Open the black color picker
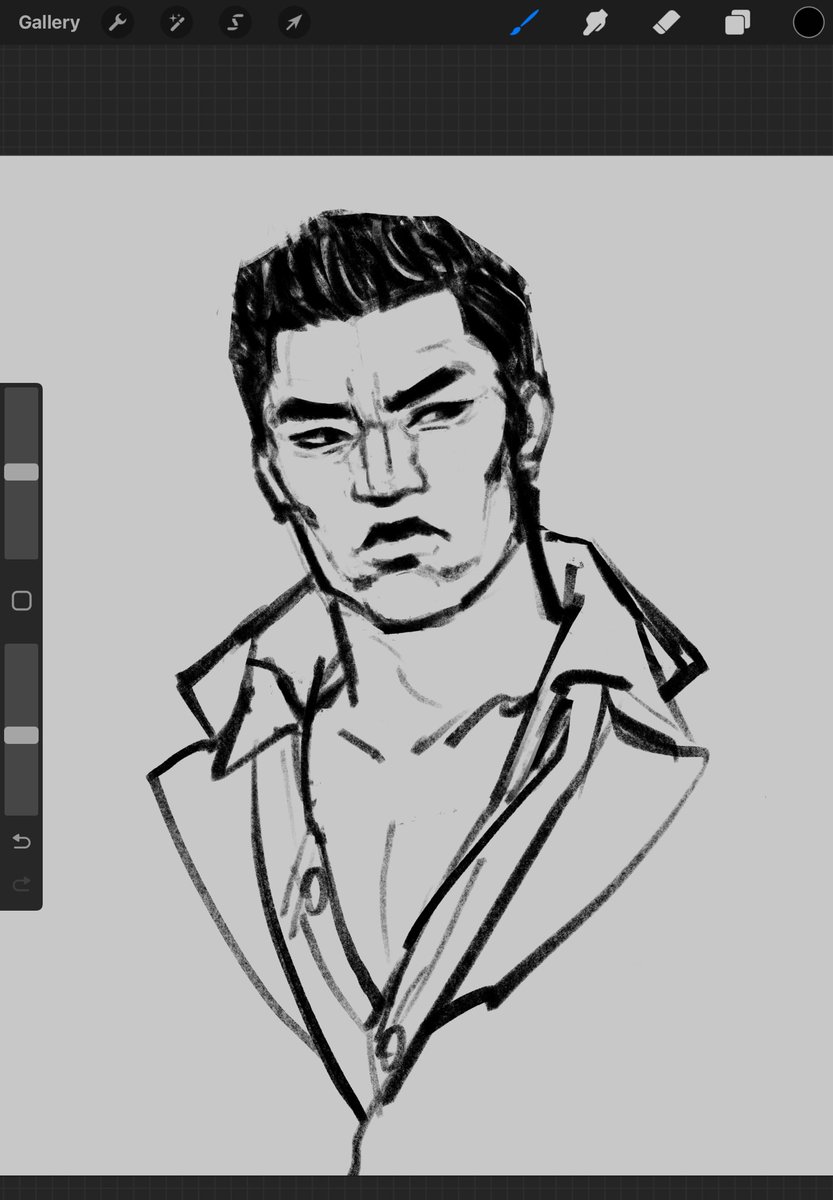Viewport: 833px width, 1200px height. [x=809, y=22]
